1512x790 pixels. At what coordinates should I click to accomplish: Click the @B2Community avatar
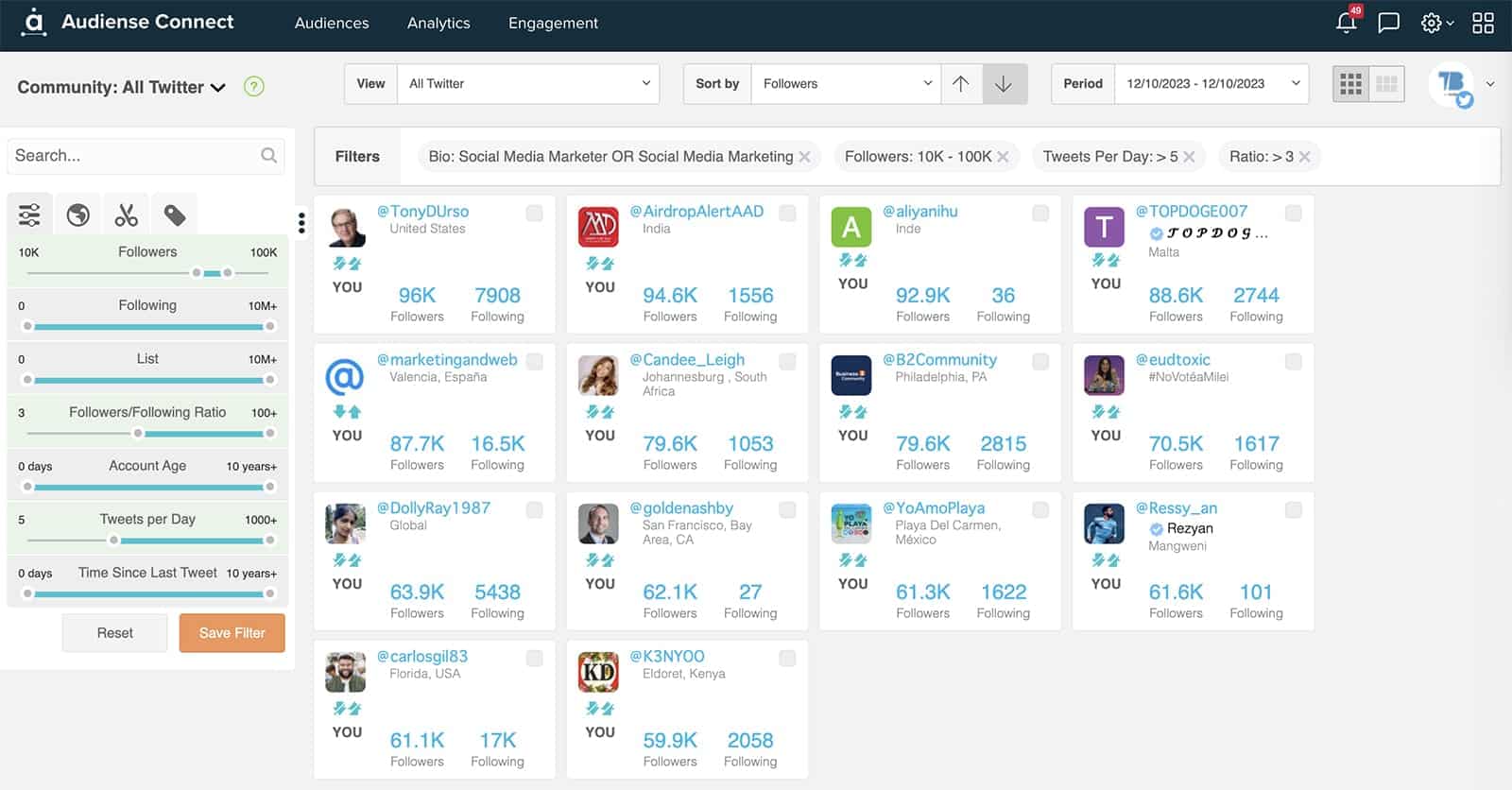point(850,375)
